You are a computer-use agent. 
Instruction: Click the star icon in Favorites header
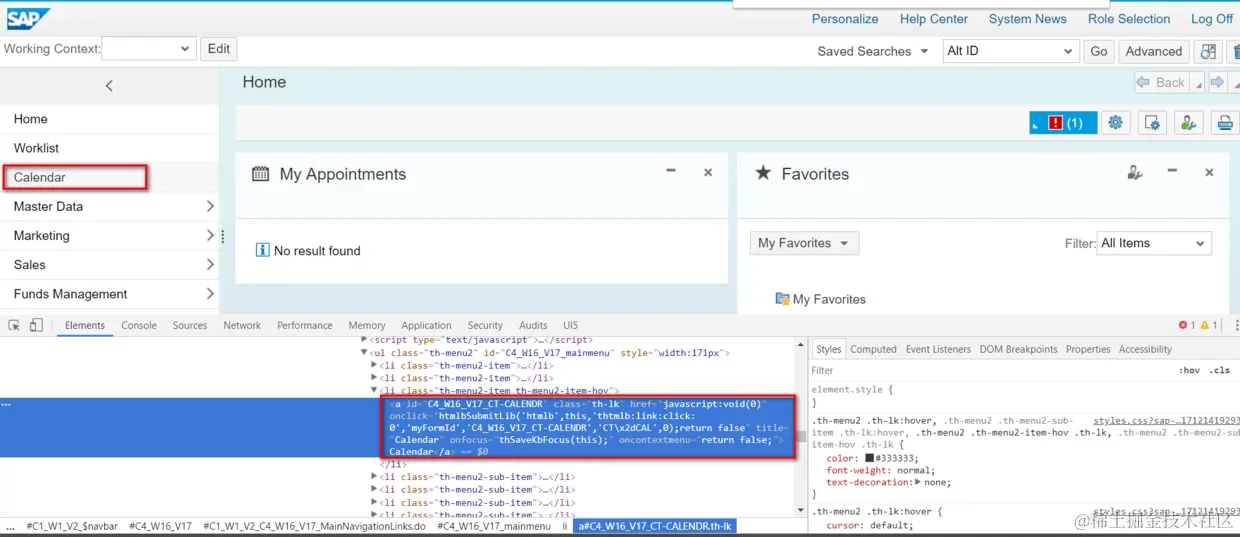coord(763,173)
